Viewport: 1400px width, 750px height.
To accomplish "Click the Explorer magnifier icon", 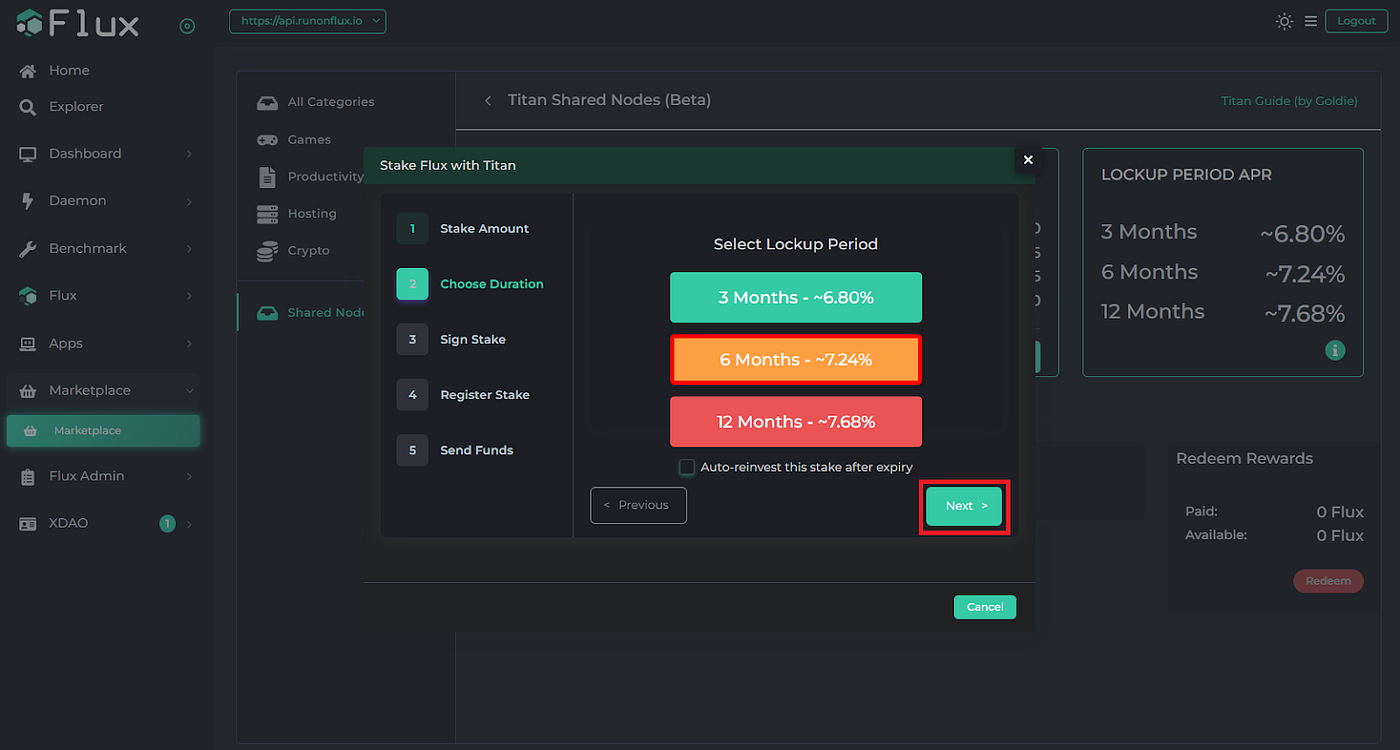I will coord(28,107).
